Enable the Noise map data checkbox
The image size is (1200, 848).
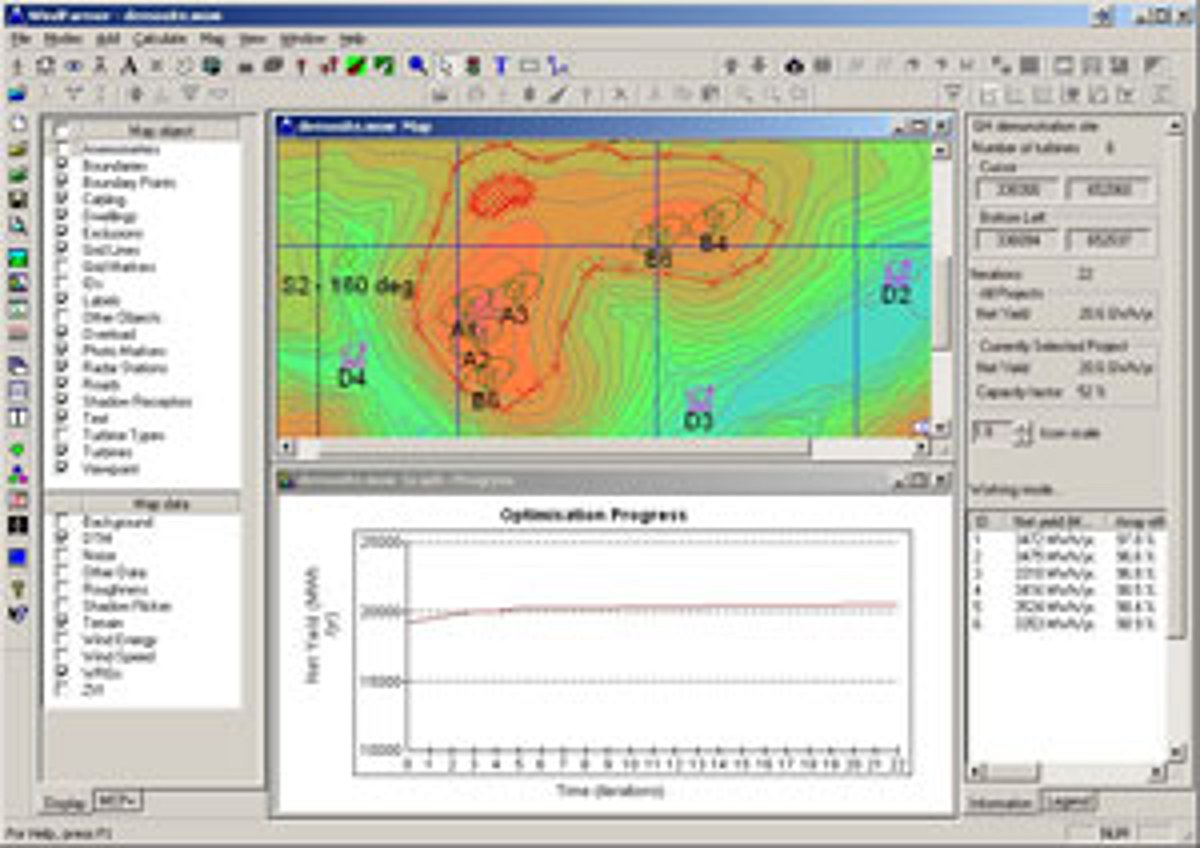coord(63,555)
